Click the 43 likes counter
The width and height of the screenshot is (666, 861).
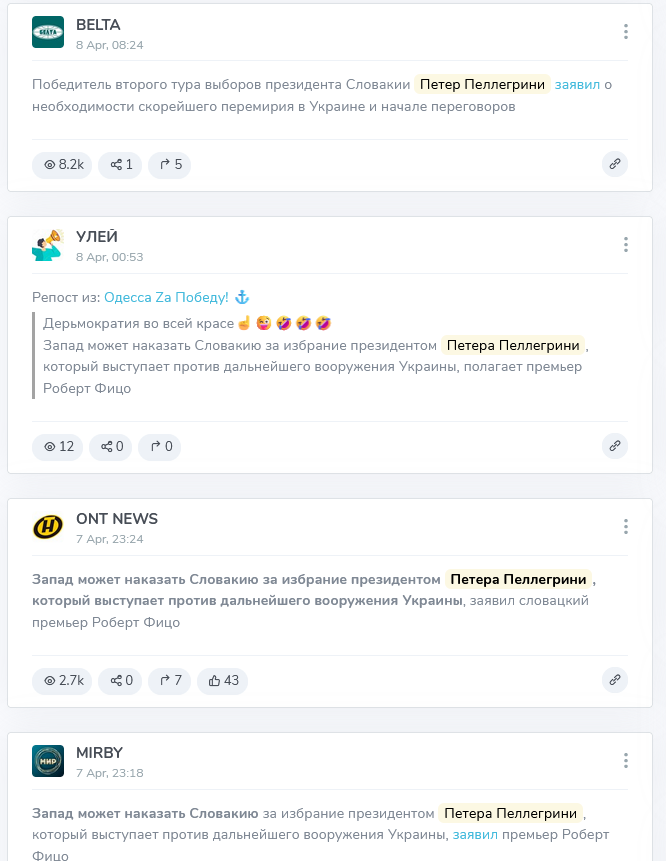pyautogui.click(x=222, y=680)
